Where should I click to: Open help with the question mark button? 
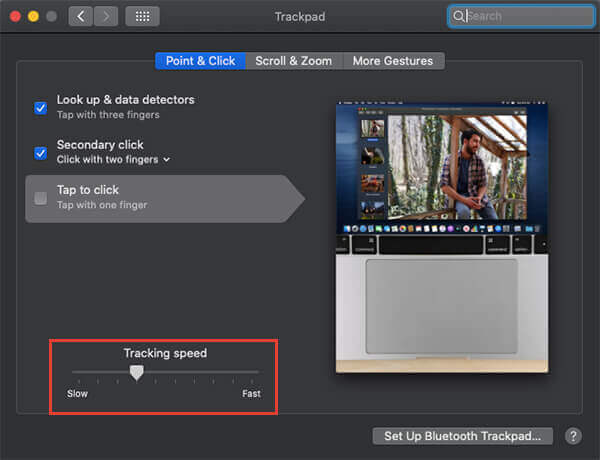click(573, 436)
